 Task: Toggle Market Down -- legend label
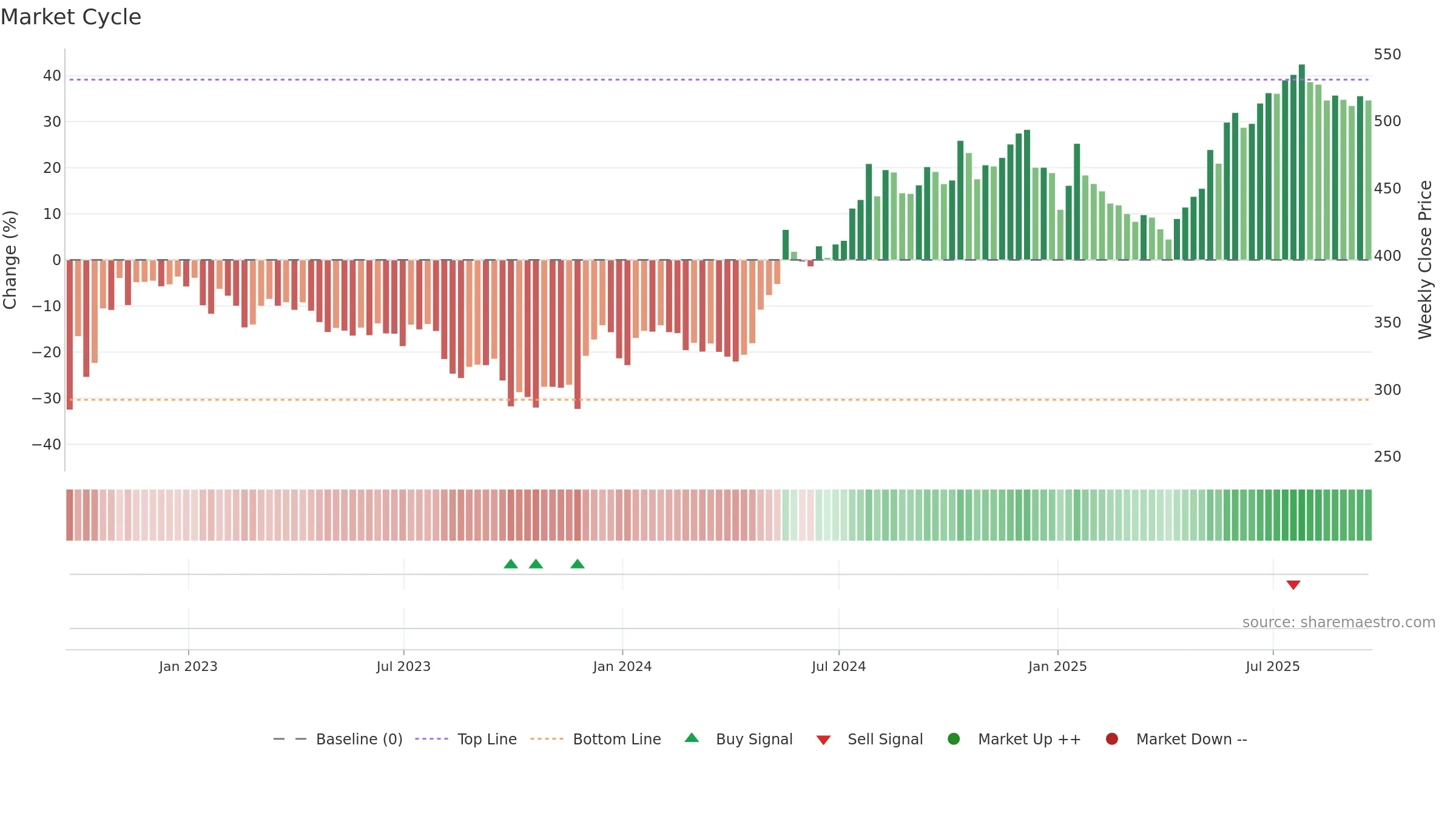point(1191,739)
